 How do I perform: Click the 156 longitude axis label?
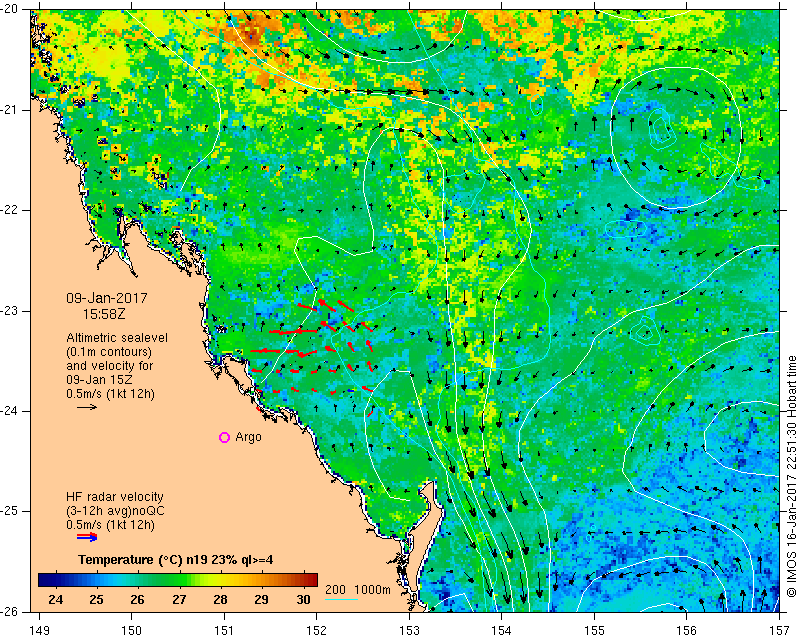coord(687,631)
